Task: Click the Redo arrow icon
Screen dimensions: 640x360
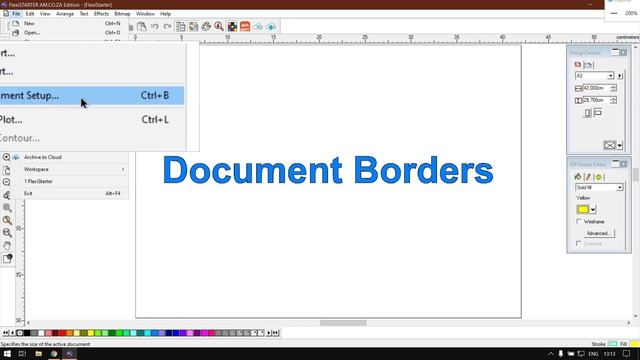Action: pos(167,27)
